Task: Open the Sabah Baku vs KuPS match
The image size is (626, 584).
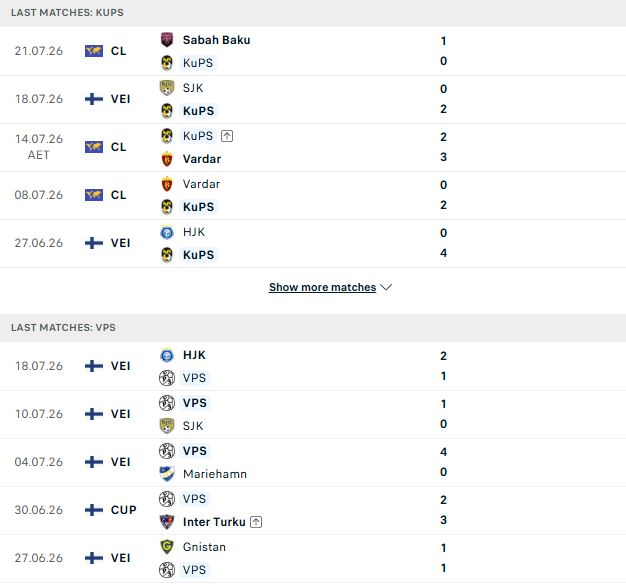Action: point(313,51)
